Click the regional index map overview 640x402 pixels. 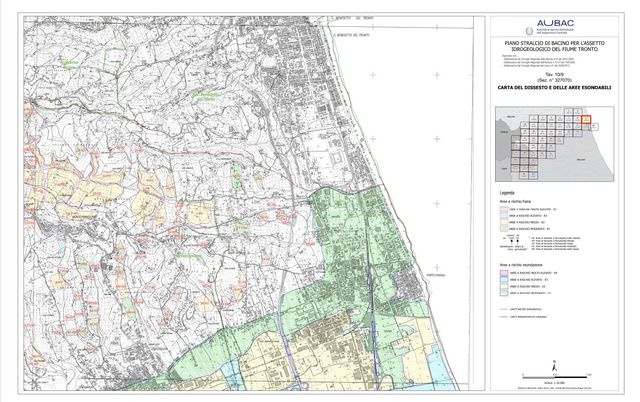(x=554, y=144)
